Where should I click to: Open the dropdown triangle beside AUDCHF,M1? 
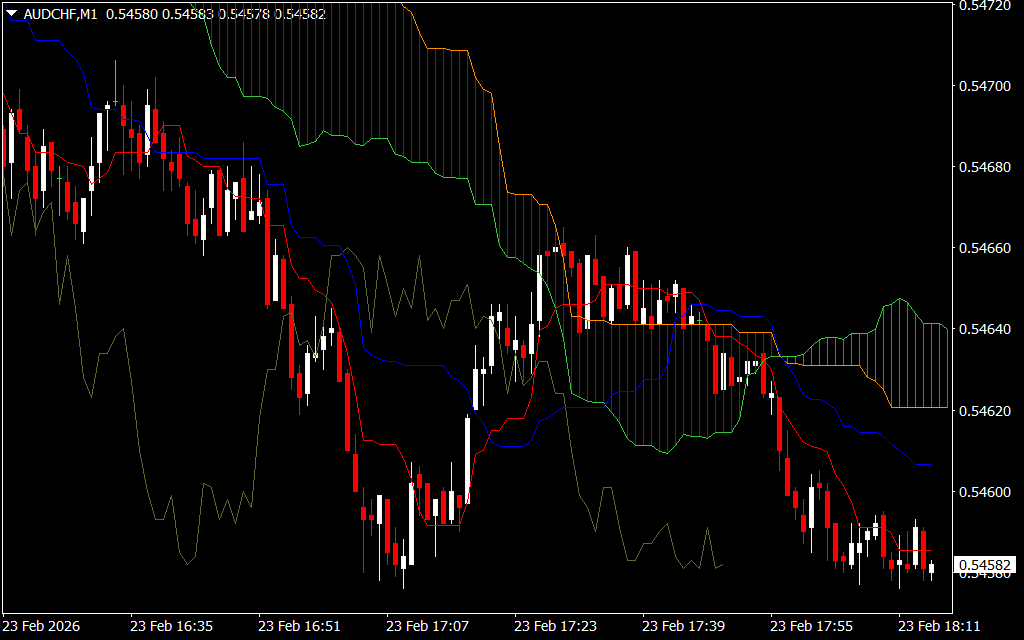tap(11, 12)
